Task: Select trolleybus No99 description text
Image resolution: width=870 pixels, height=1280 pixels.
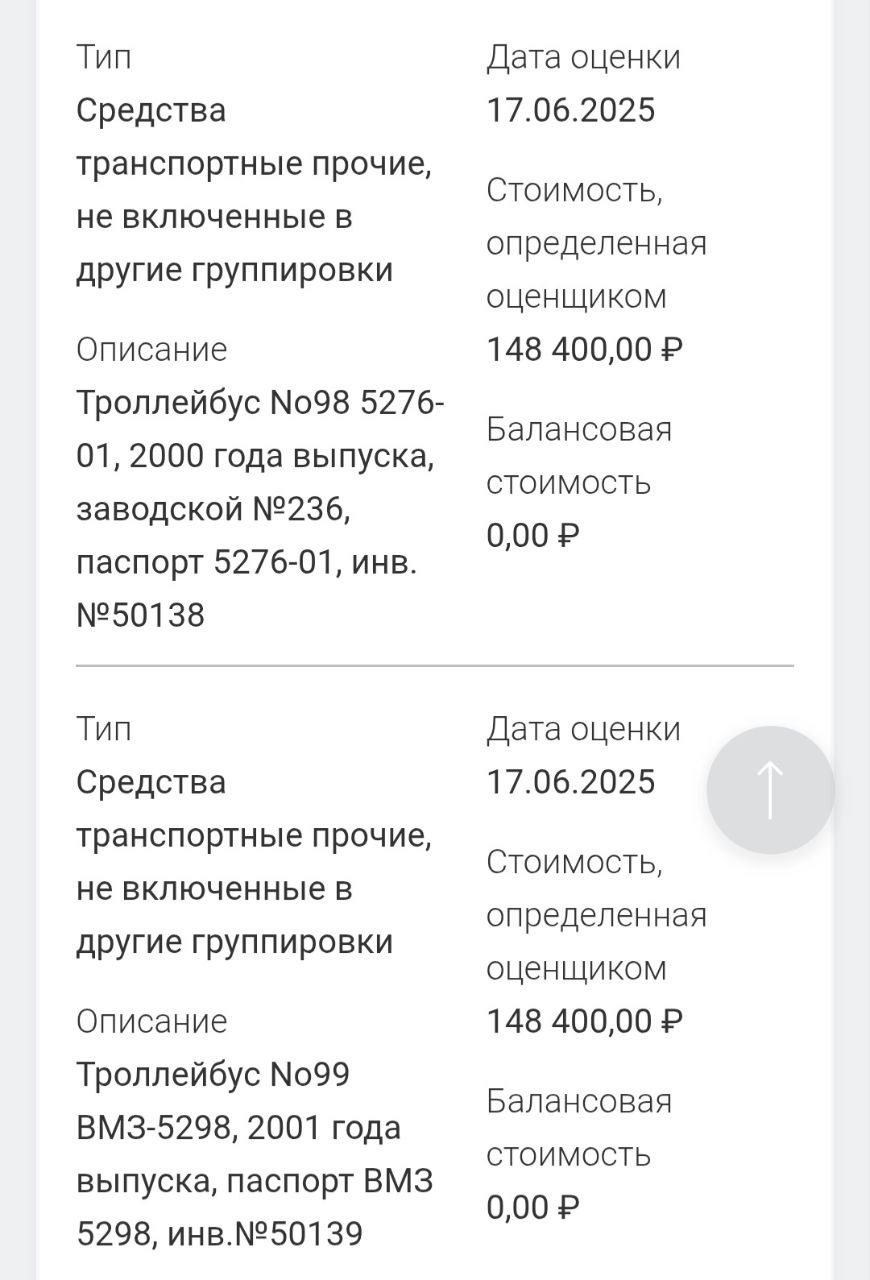Action: coord(254,1154)
